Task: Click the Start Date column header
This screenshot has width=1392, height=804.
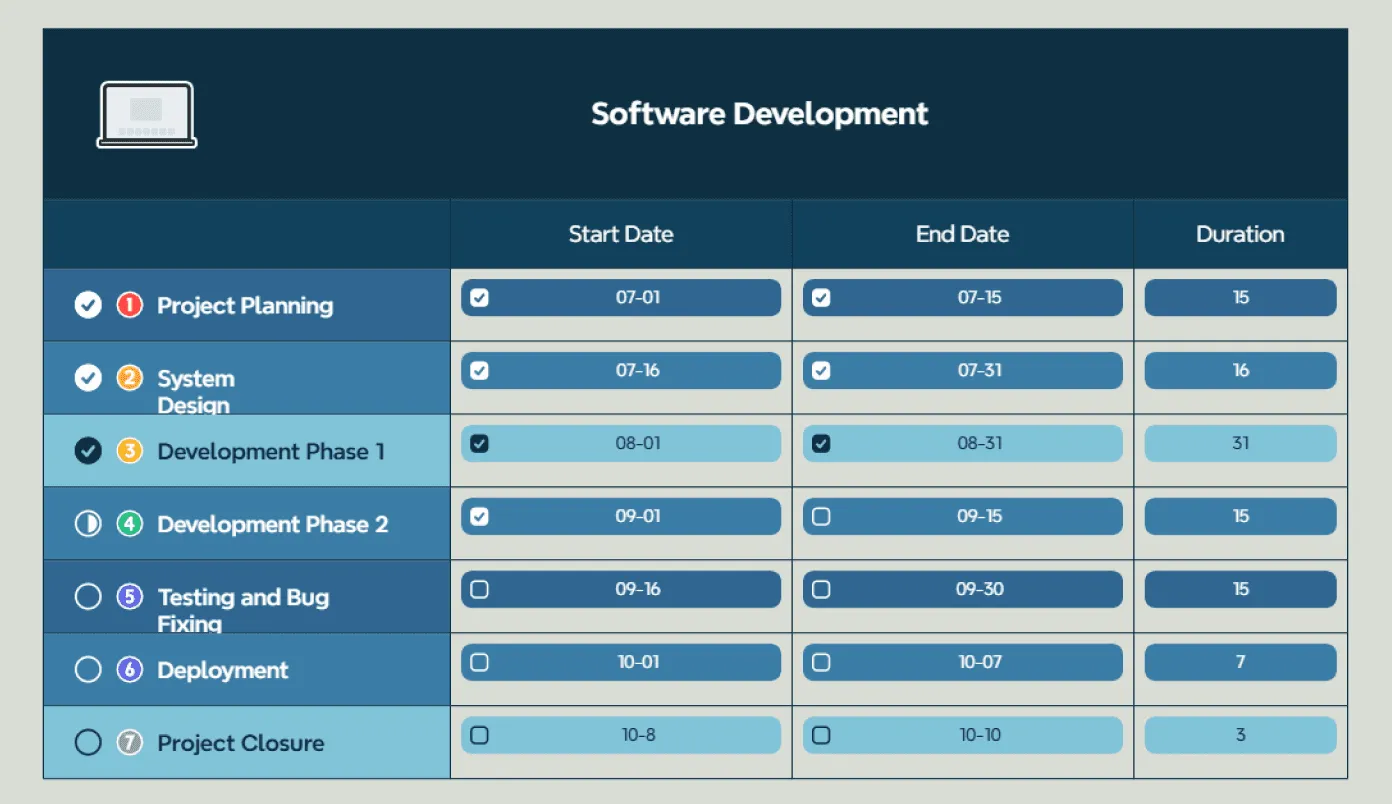Action: pos(620,235)
